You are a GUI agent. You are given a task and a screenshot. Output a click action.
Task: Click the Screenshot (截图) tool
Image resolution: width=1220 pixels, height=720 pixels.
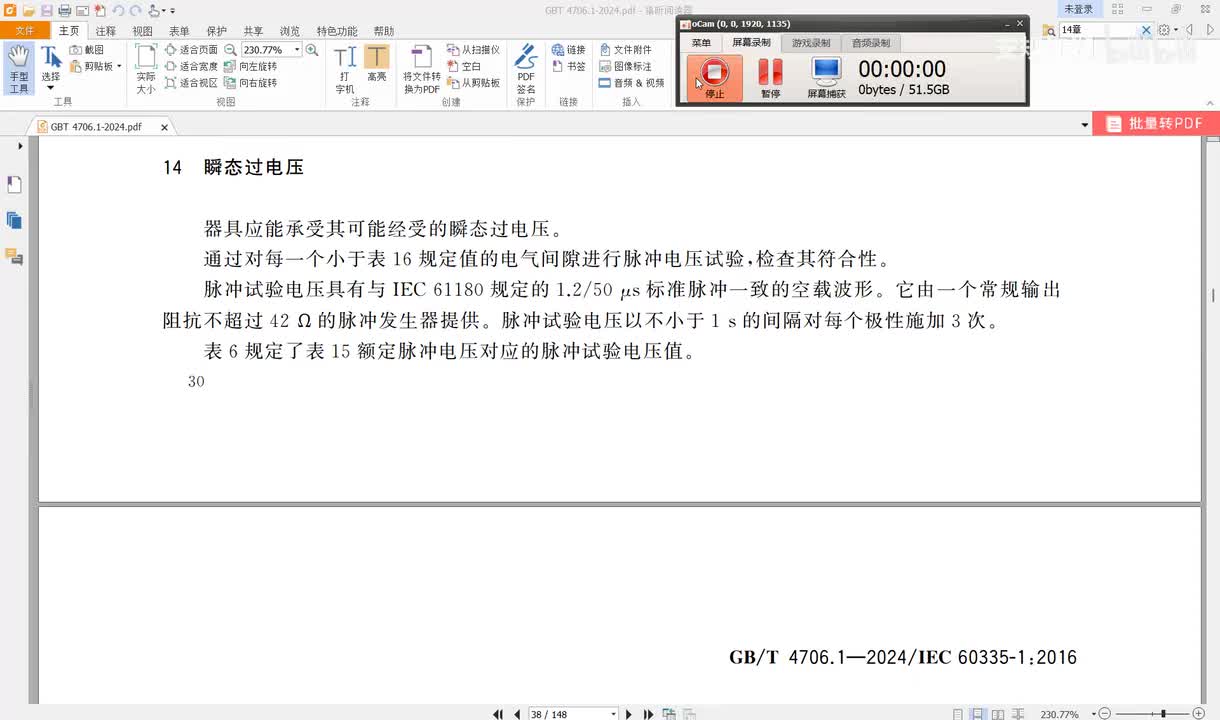[87, 50]
